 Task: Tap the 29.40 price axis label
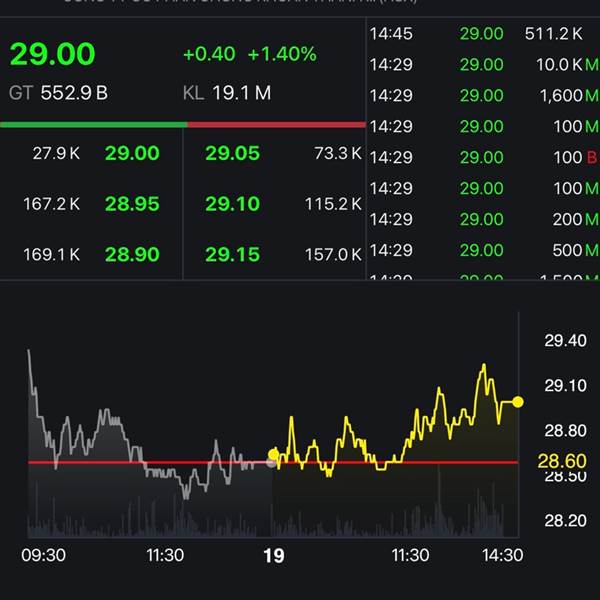pos(565,340)
